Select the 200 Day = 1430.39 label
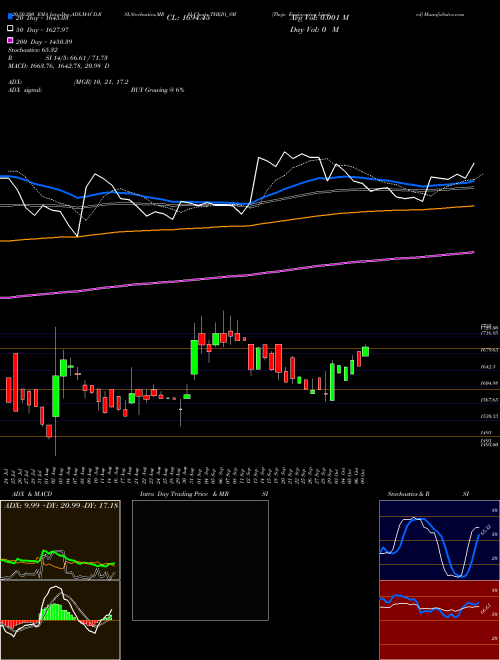 44,42
